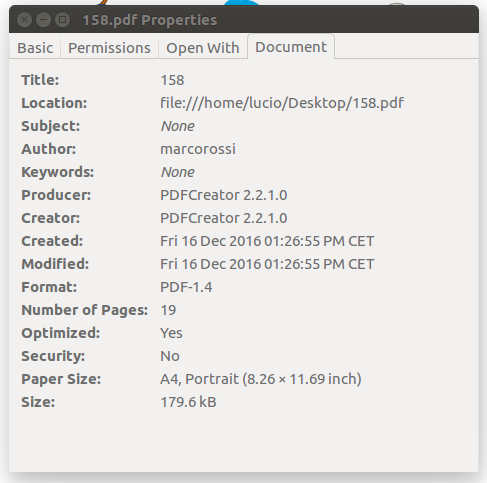
Task: Click the Keywords value None
Action: pyautogui.click(x=178, y=172)
